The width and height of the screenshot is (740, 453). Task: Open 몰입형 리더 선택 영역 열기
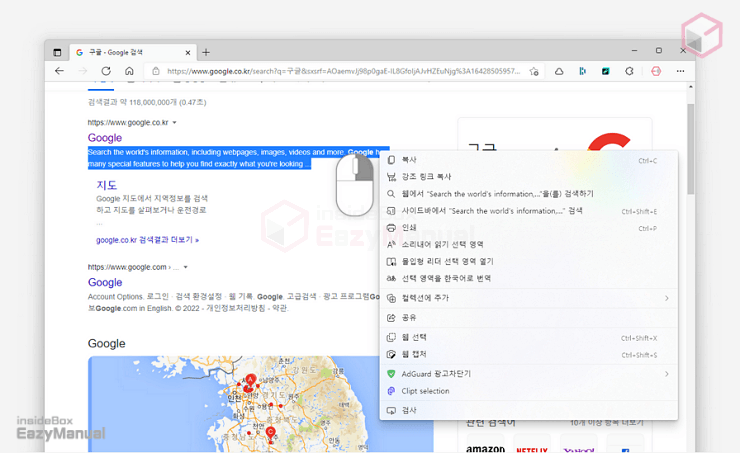tap(529, 261)
